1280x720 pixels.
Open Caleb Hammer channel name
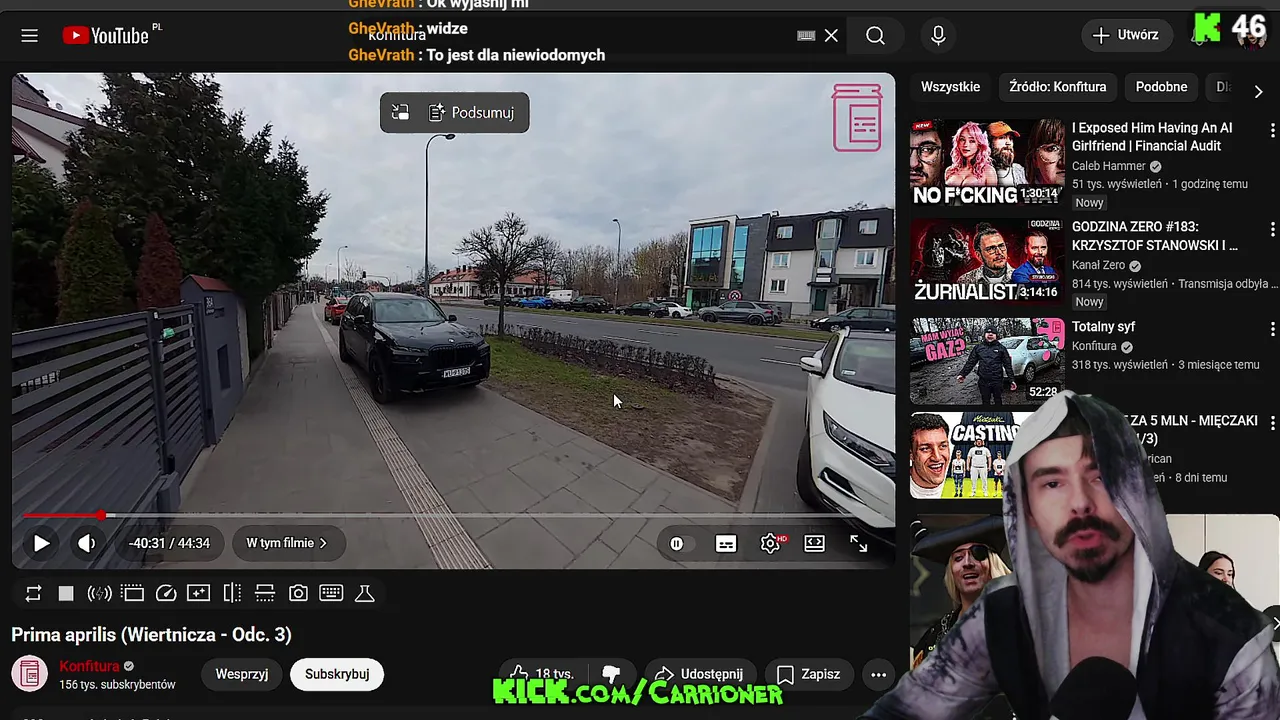click(1108, 166)
